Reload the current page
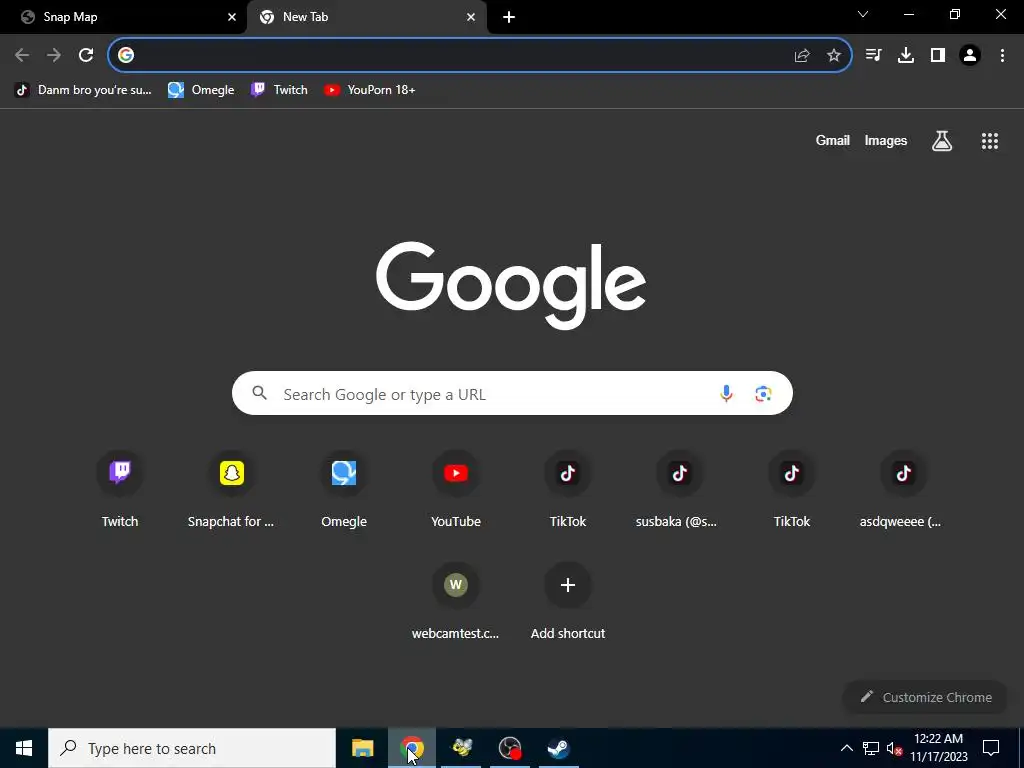 pyautogui.click(x=86, y=56)
